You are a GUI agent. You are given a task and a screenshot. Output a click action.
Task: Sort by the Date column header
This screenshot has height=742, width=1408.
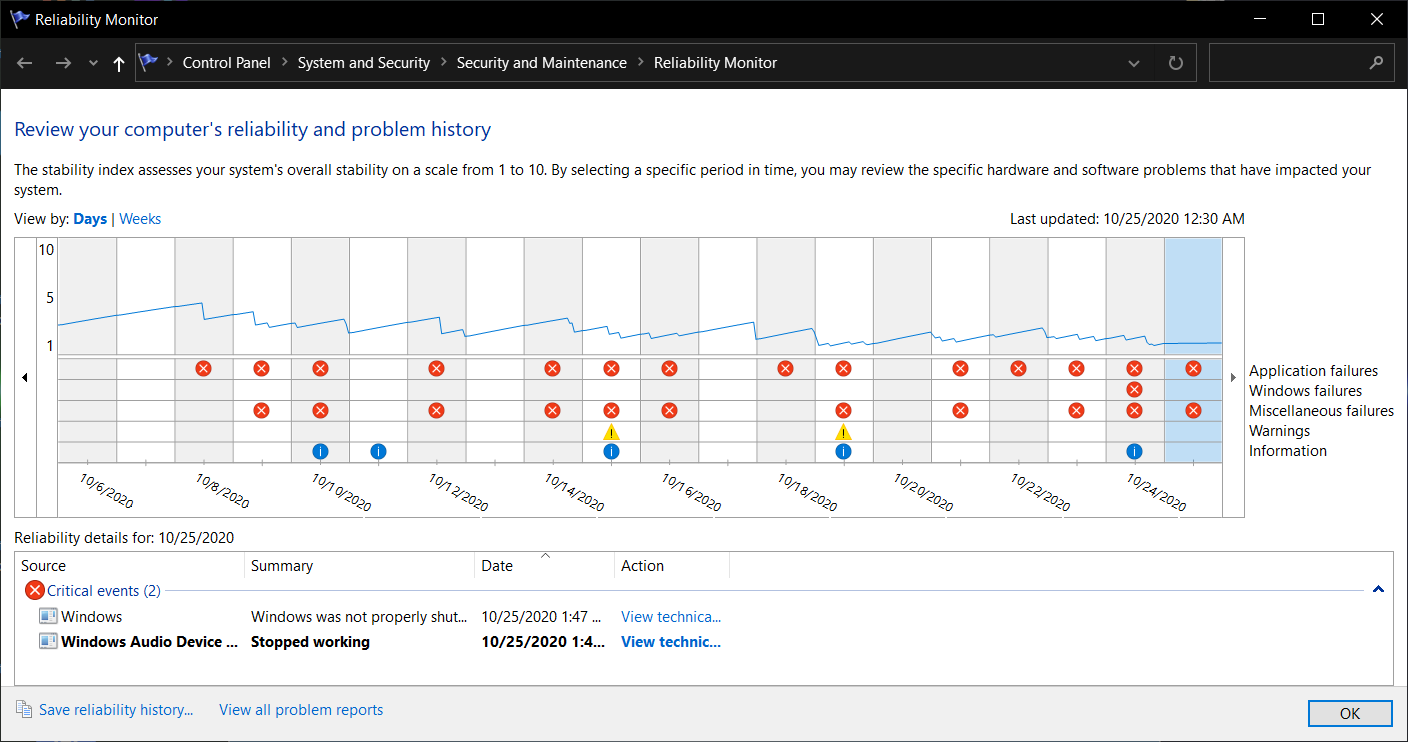click(x=545, y=565)
